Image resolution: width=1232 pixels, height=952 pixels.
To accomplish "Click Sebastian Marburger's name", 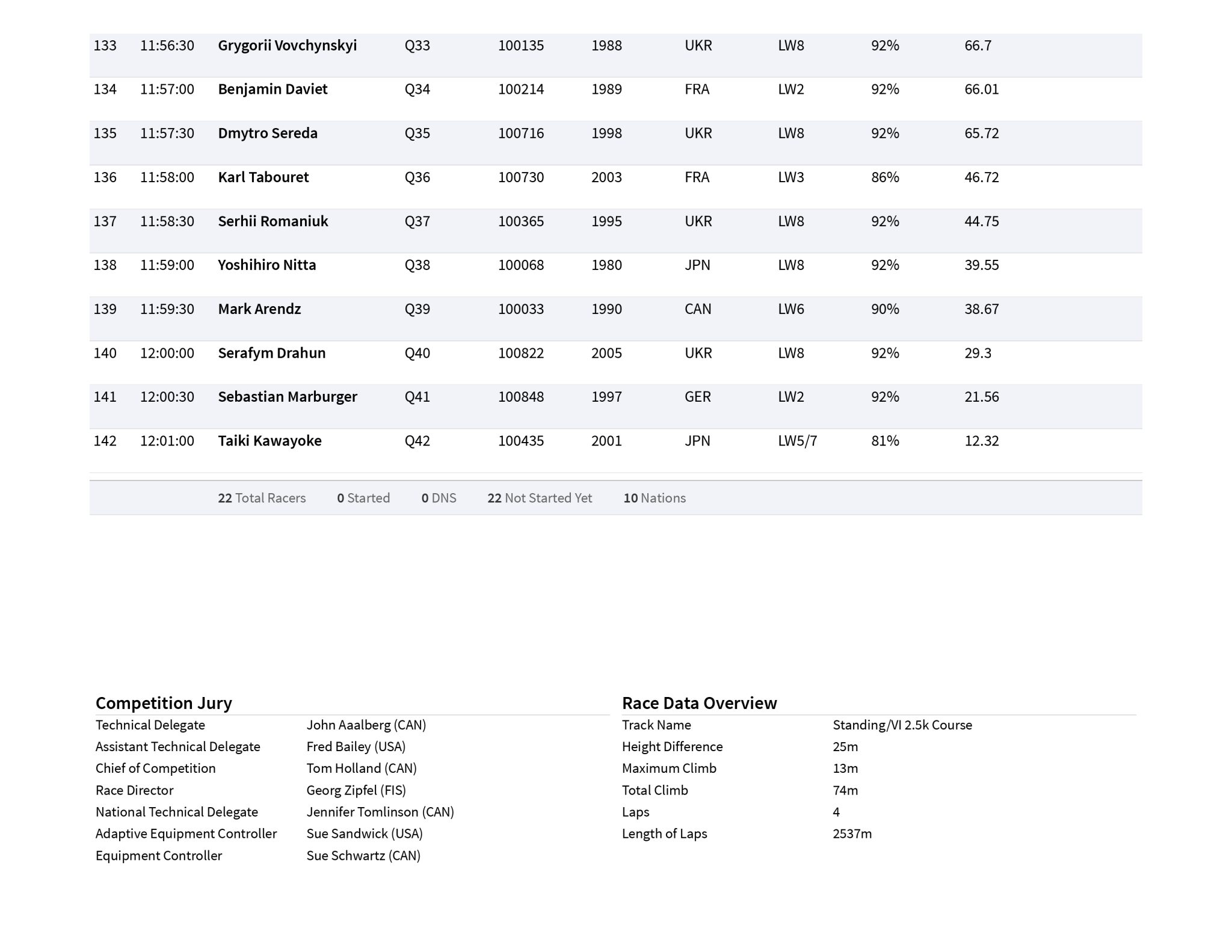I will point(287,397).
